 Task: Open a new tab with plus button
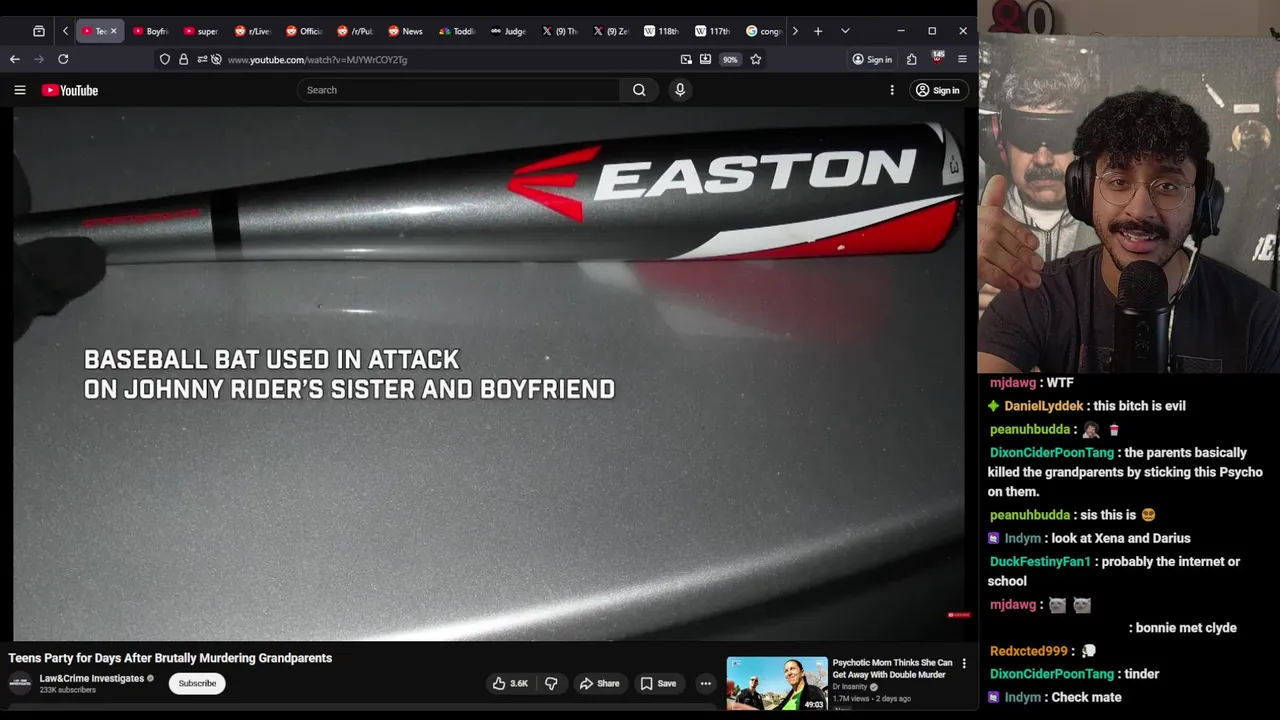pos(818,31)
